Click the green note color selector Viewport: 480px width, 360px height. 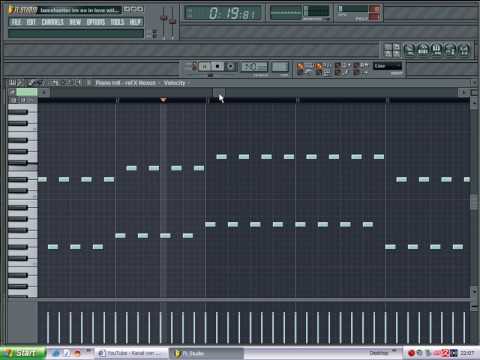(27, 92)
